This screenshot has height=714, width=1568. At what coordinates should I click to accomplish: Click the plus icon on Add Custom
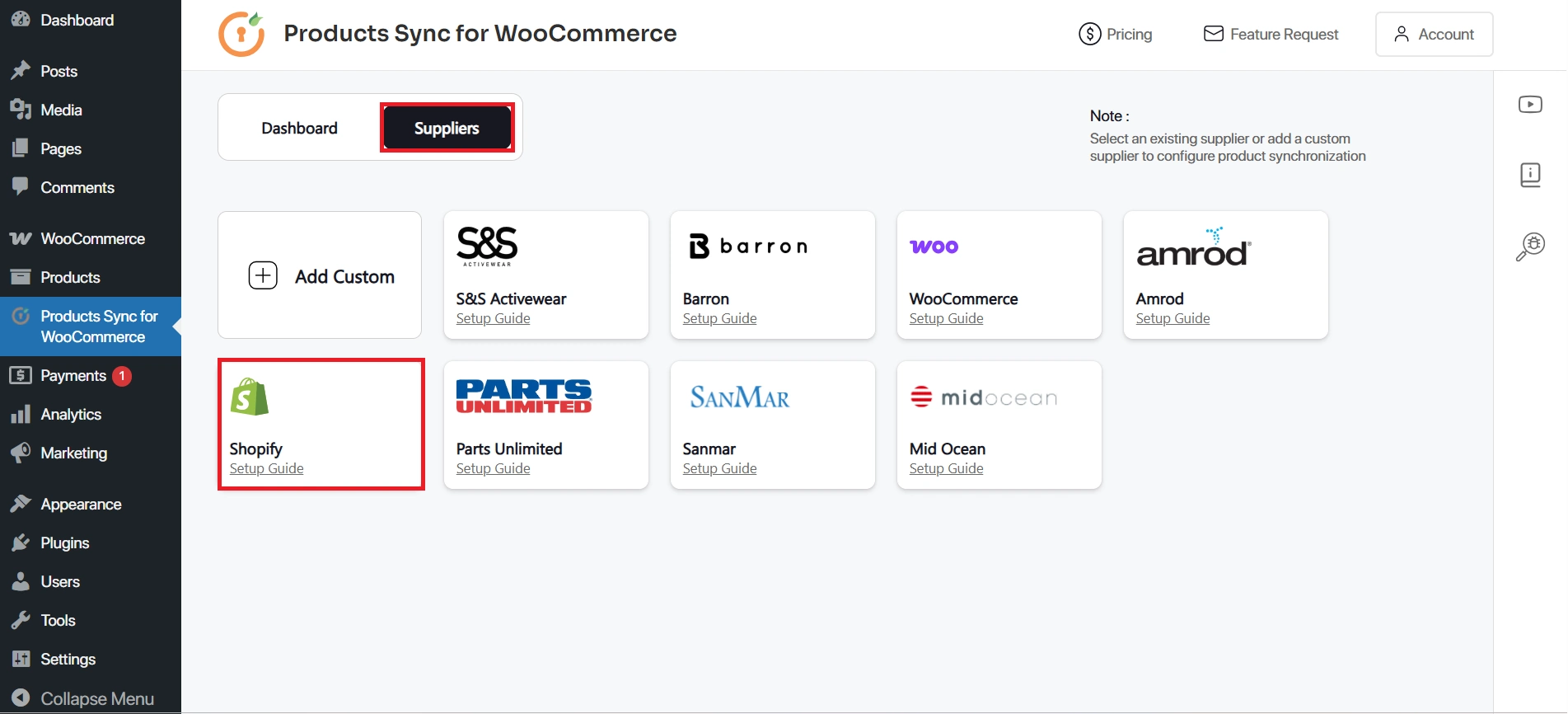[262, 275]
